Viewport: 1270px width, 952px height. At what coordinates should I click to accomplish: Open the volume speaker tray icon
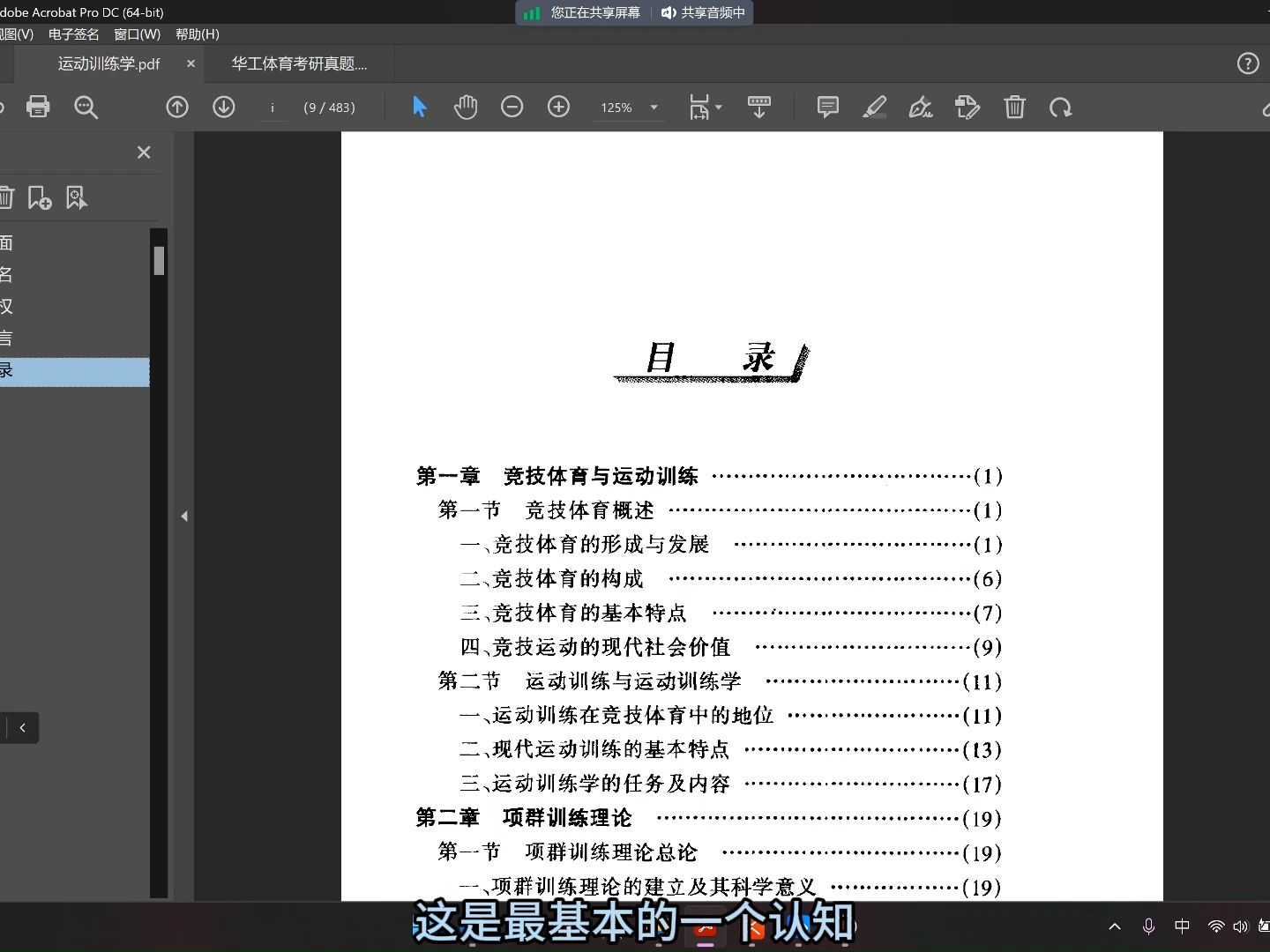[1241, 926]
